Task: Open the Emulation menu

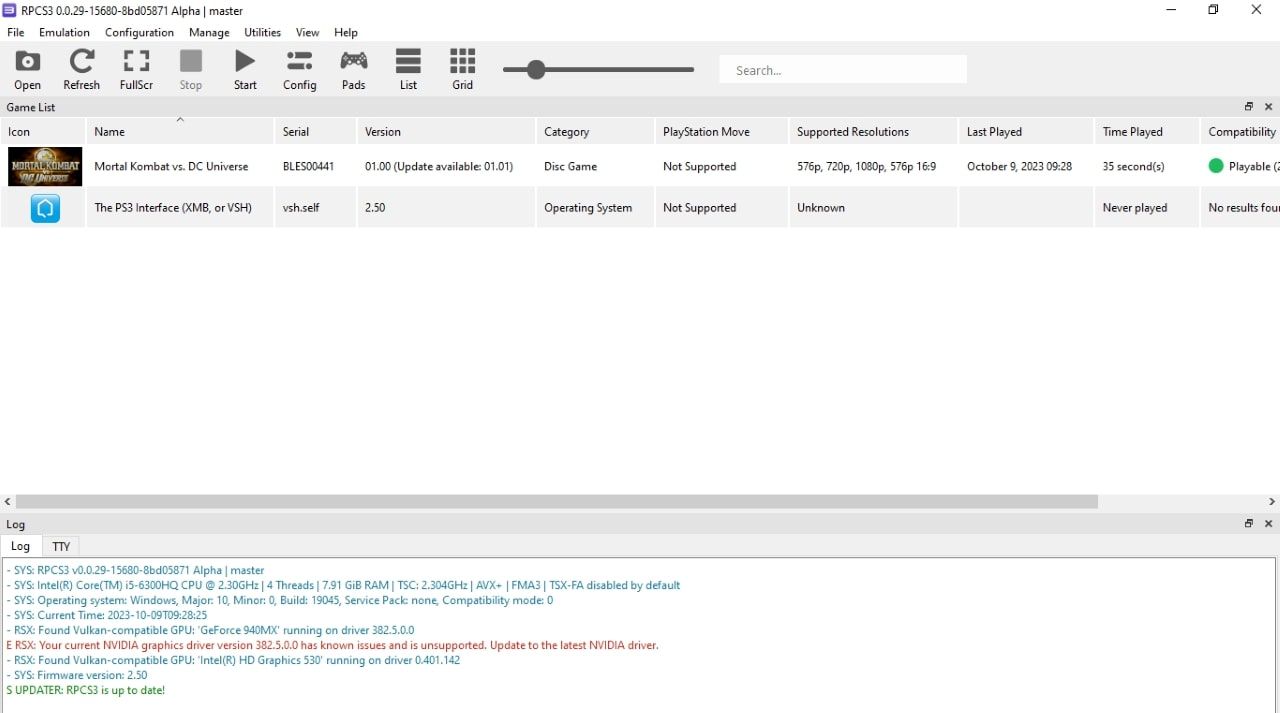Action: point(64,32)
